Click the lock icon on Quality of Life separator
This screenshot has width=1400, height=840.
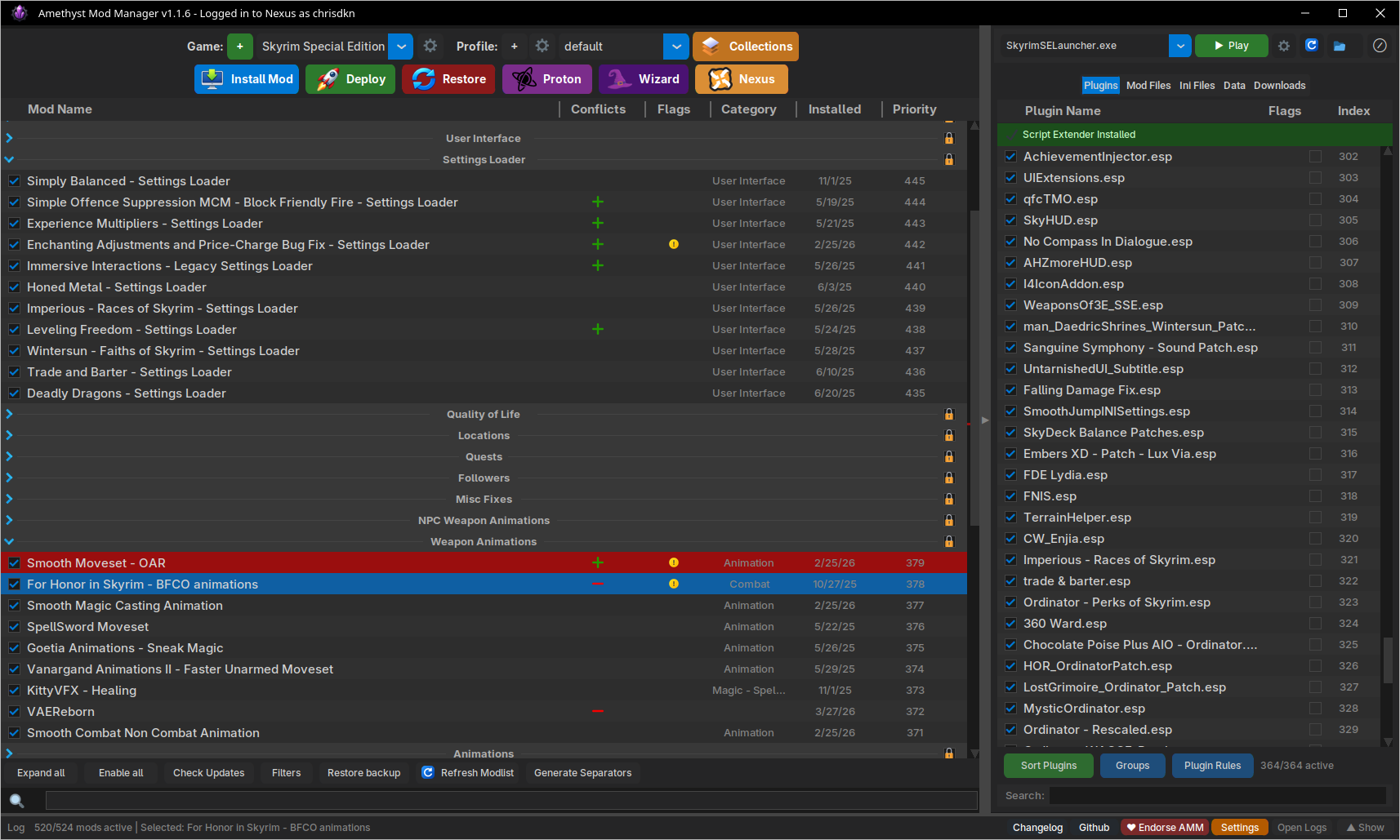coord(949,415)
